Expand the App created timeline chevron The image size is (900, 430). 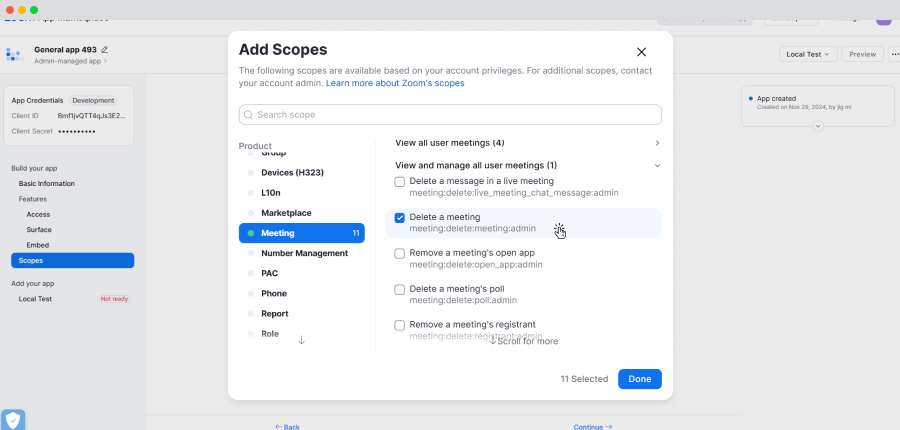pyautogui.click(x=818, y=126)
